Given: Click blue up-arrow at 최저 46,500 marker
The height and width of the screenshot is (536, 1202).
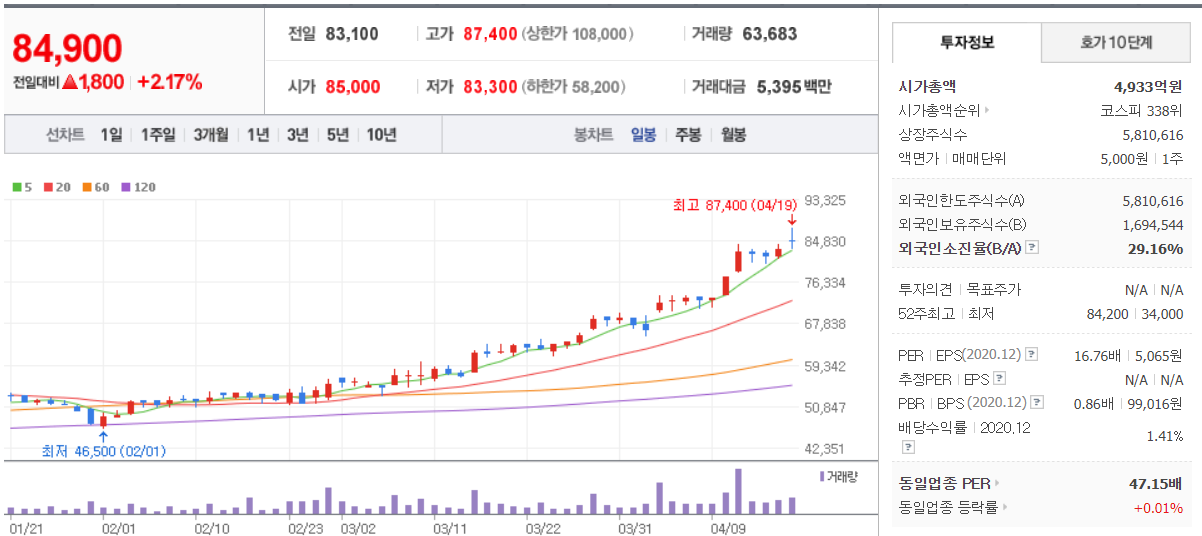Looking at the screenshot, I should pos(103,436).
